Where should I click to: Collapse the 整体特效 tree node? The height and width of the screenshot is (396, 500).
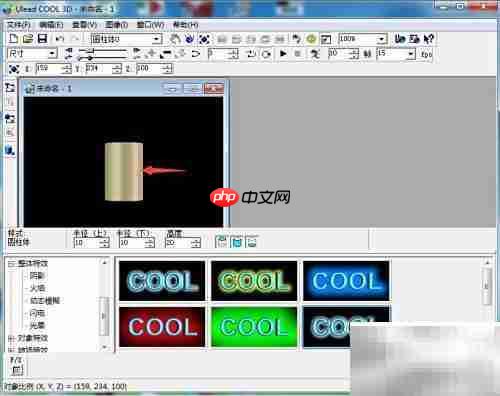12,264
